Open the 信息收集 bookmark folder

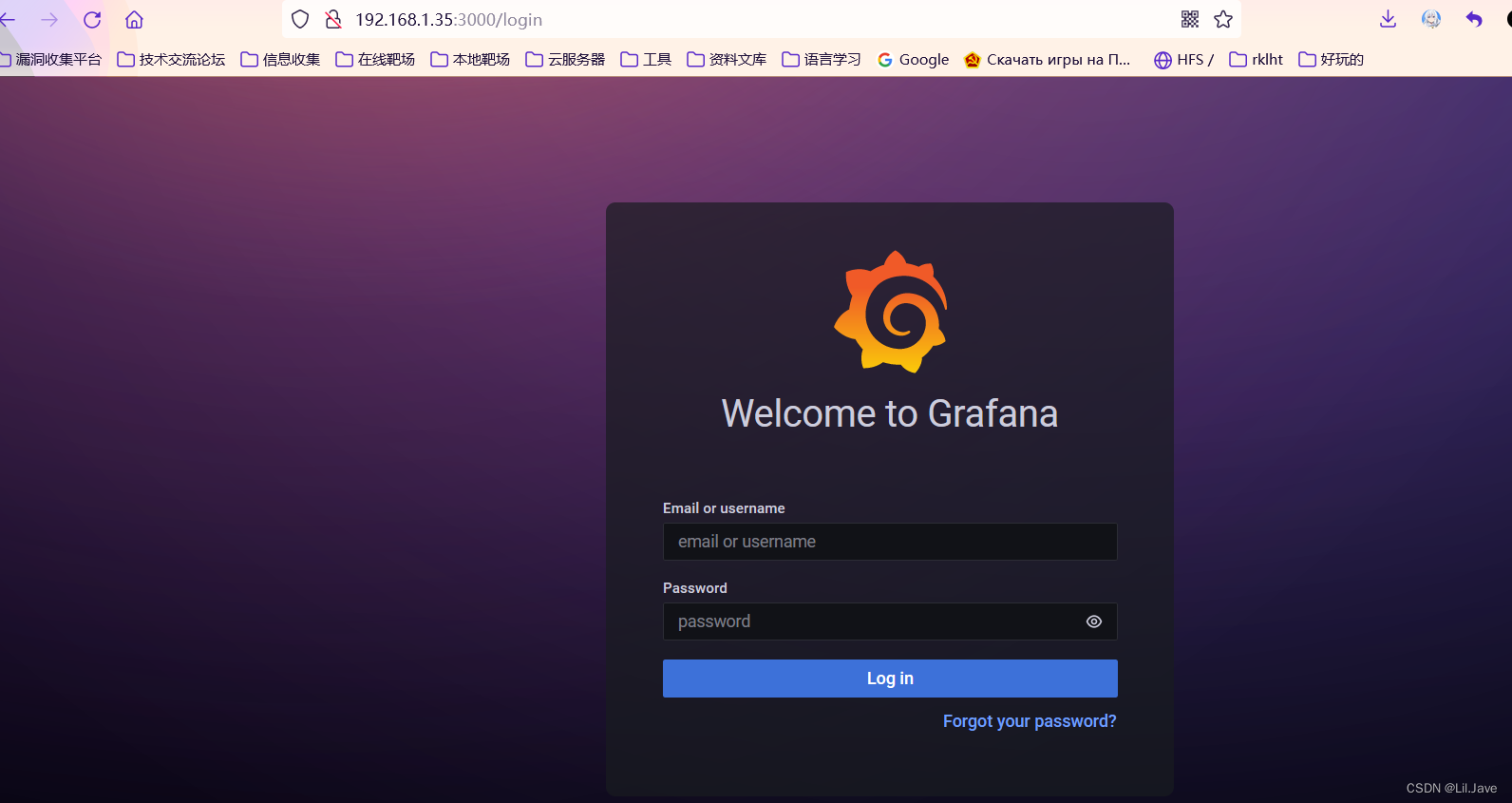pos(280,59)
